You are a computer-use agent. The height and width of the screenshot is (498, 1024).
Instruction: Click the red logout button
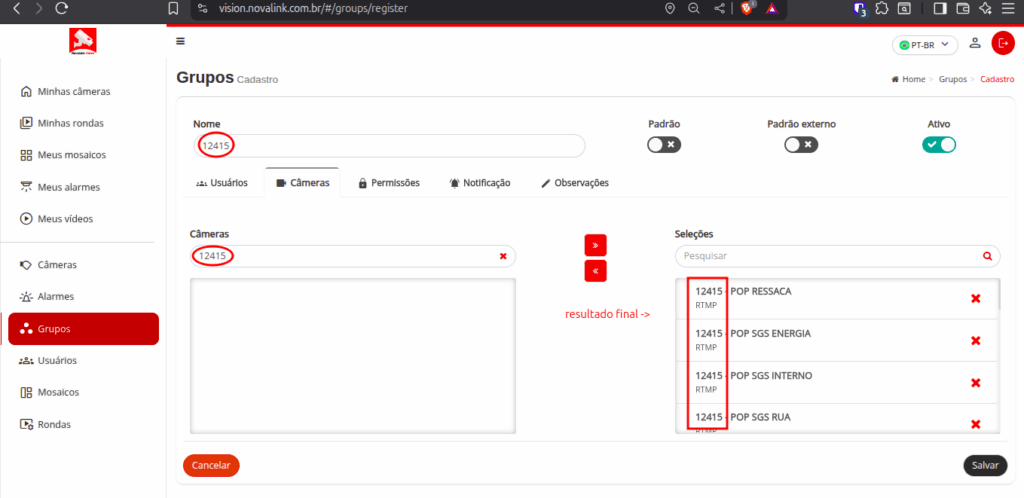[1002, 43]
